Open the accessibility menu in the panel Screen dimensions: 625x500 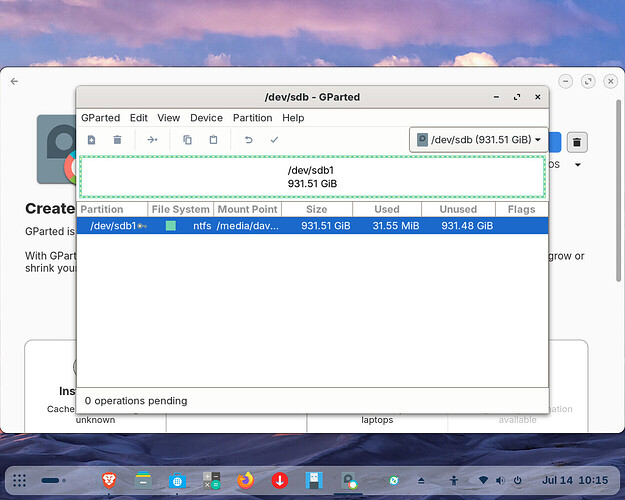click(x=454, y=480)
